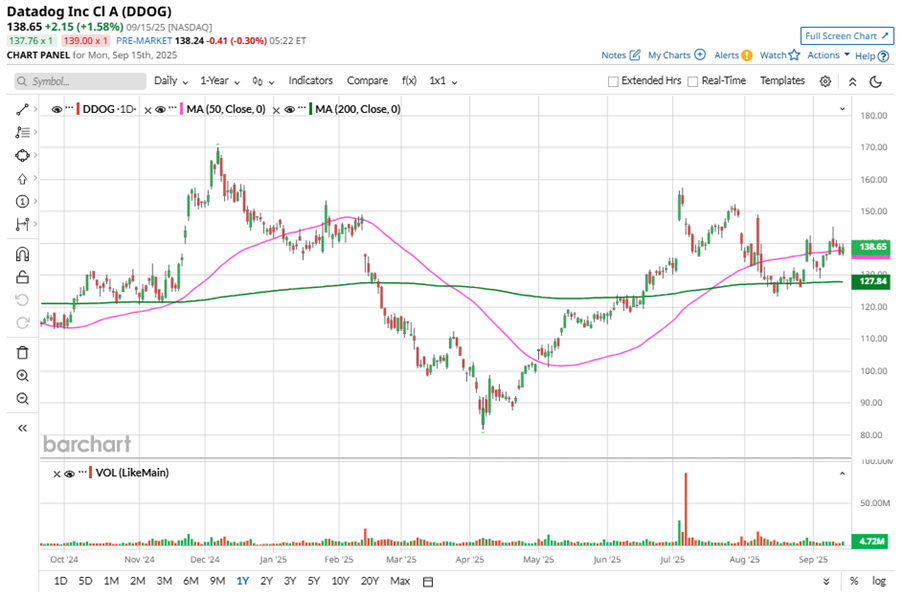Open the f(x) expressions menu

pyautogui.click(x=409, y=81)
